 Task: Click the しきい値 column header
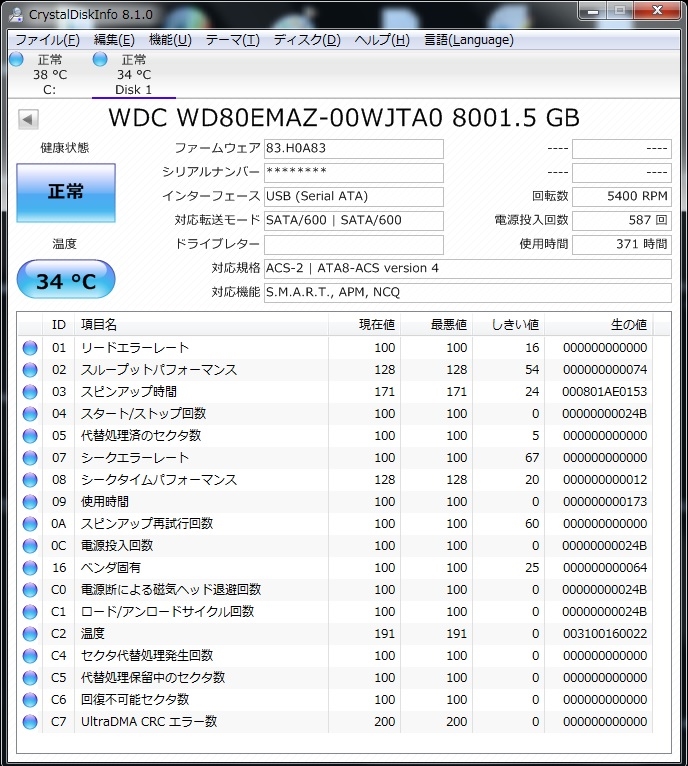509,324
